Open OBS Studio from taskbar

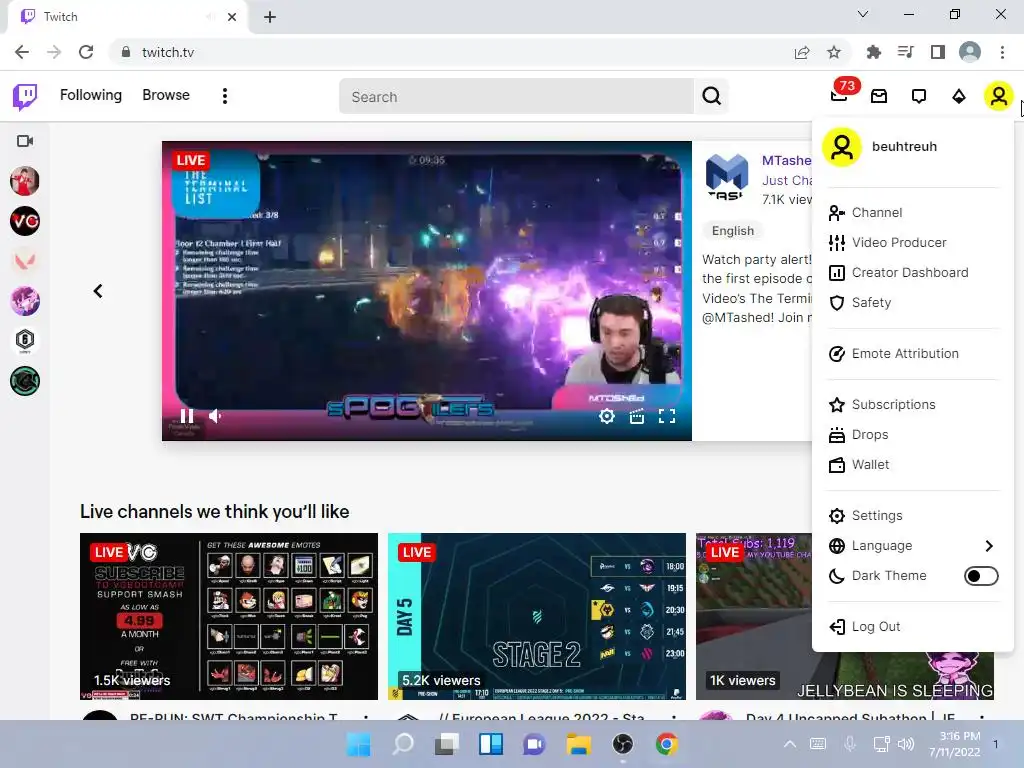(x=622, y=744)
